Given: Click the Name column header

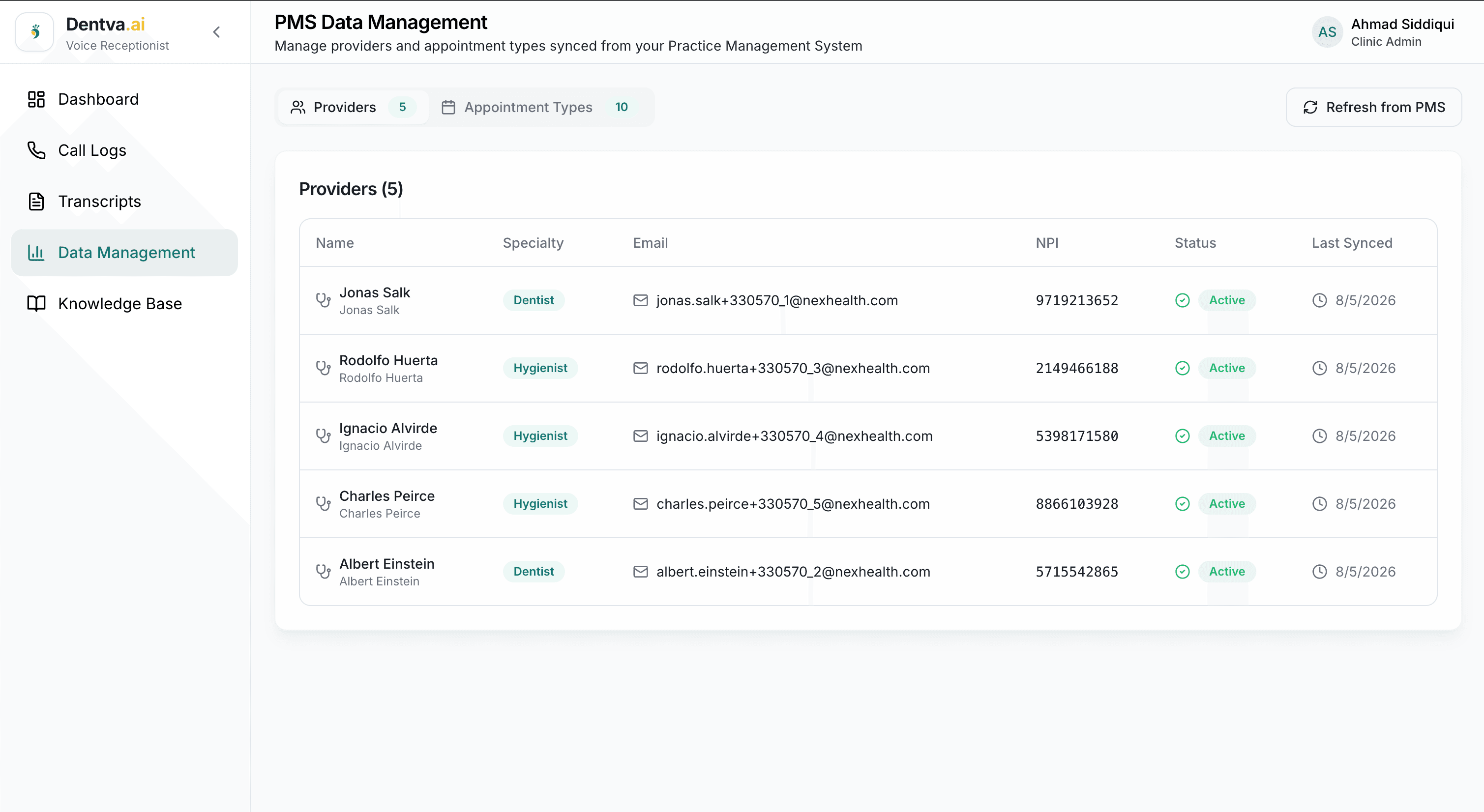Looking at the screenshot, I should point(335,243).
